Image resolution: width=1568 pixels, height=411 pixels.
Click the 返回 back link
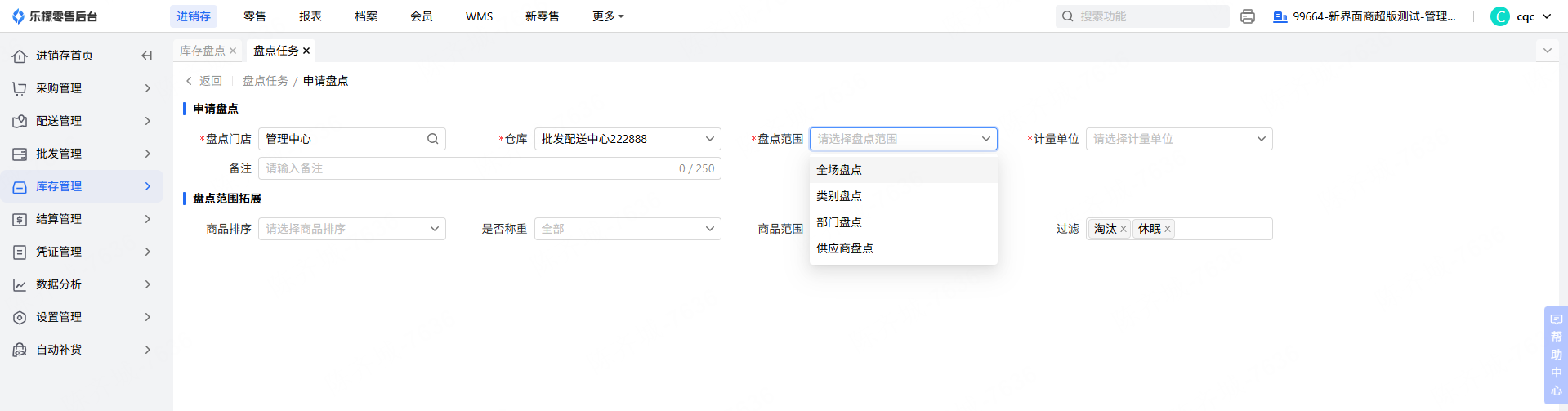204,81
